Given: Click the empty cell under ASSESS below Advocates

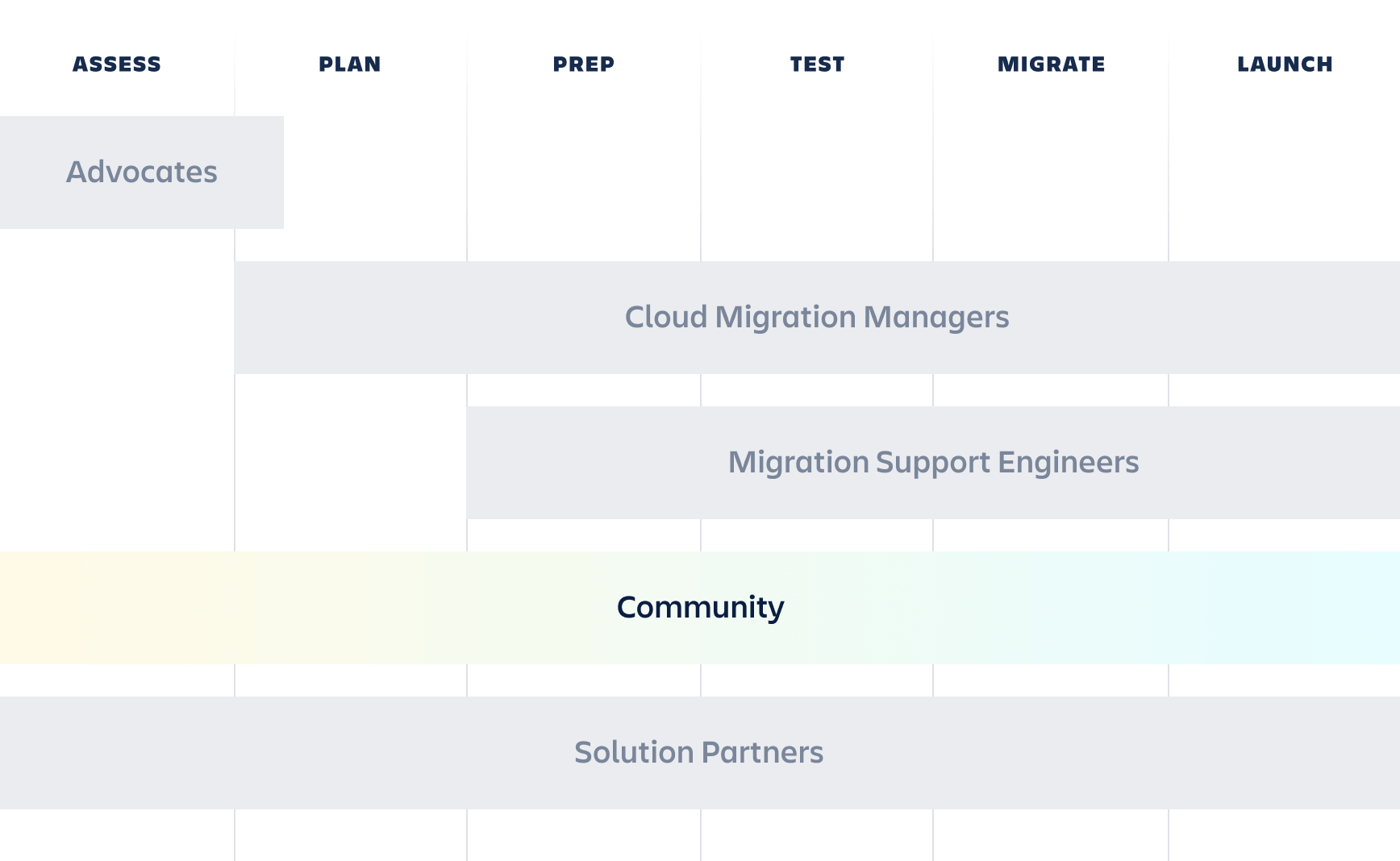Looking at the screenshot, I should coord(116,318).
